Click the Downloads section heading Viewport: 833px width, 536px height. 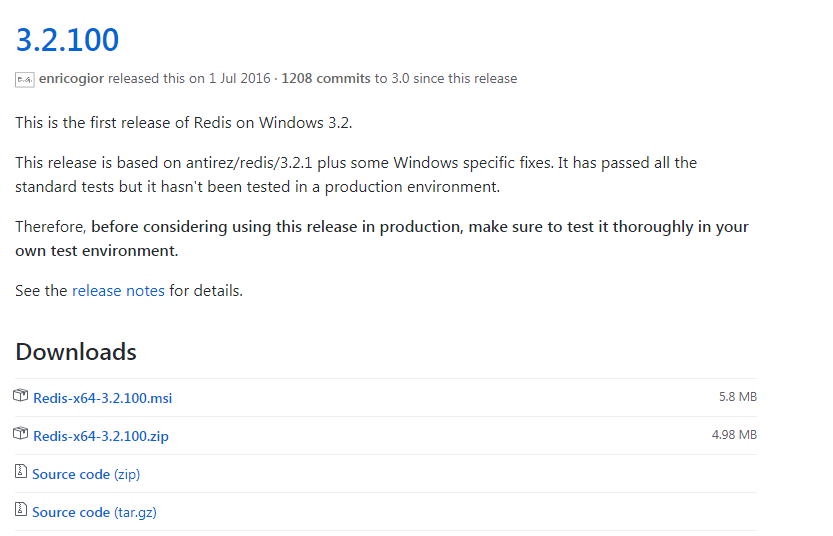(76, 352)
